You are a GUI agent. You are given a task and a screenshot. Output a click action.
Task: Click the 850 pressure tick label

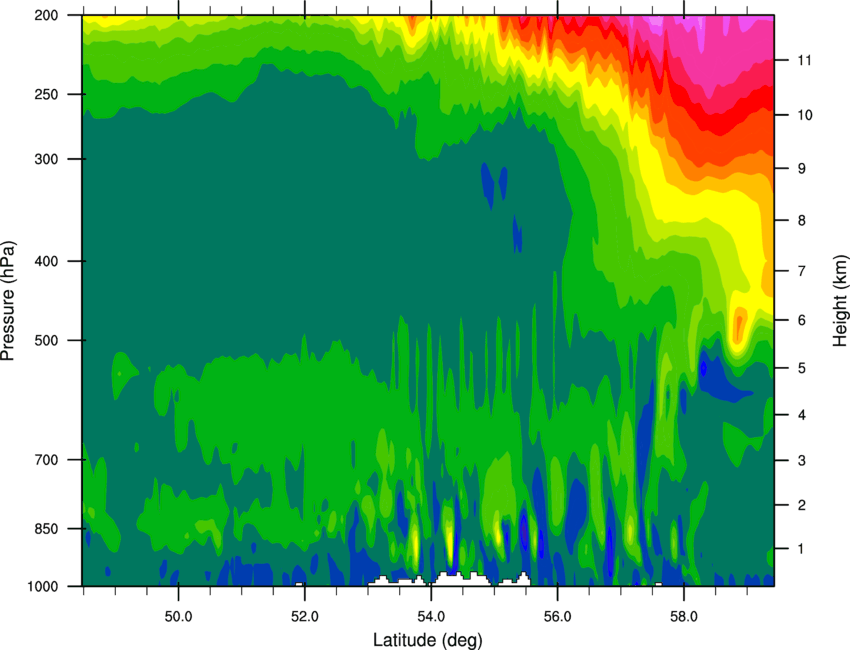47,528
